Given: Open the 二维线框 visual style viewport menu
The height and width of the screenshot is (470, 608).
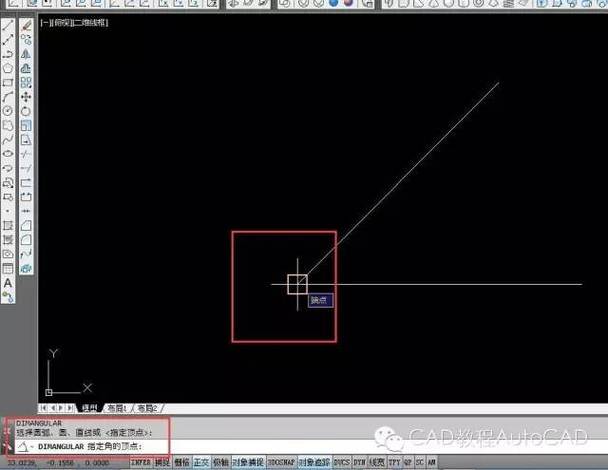Looking at the screenshot, I should (x=90, y=22).
